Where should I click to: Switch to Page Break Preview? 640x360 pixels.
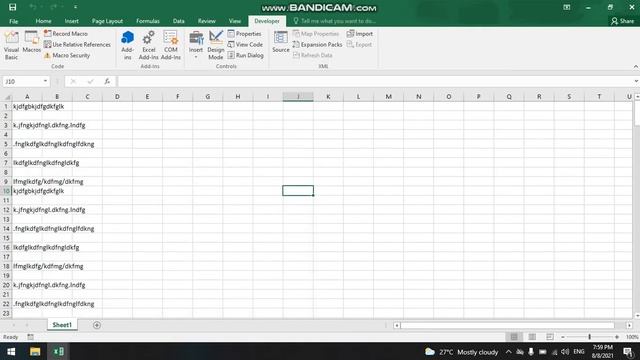click(x=550, y=337)
